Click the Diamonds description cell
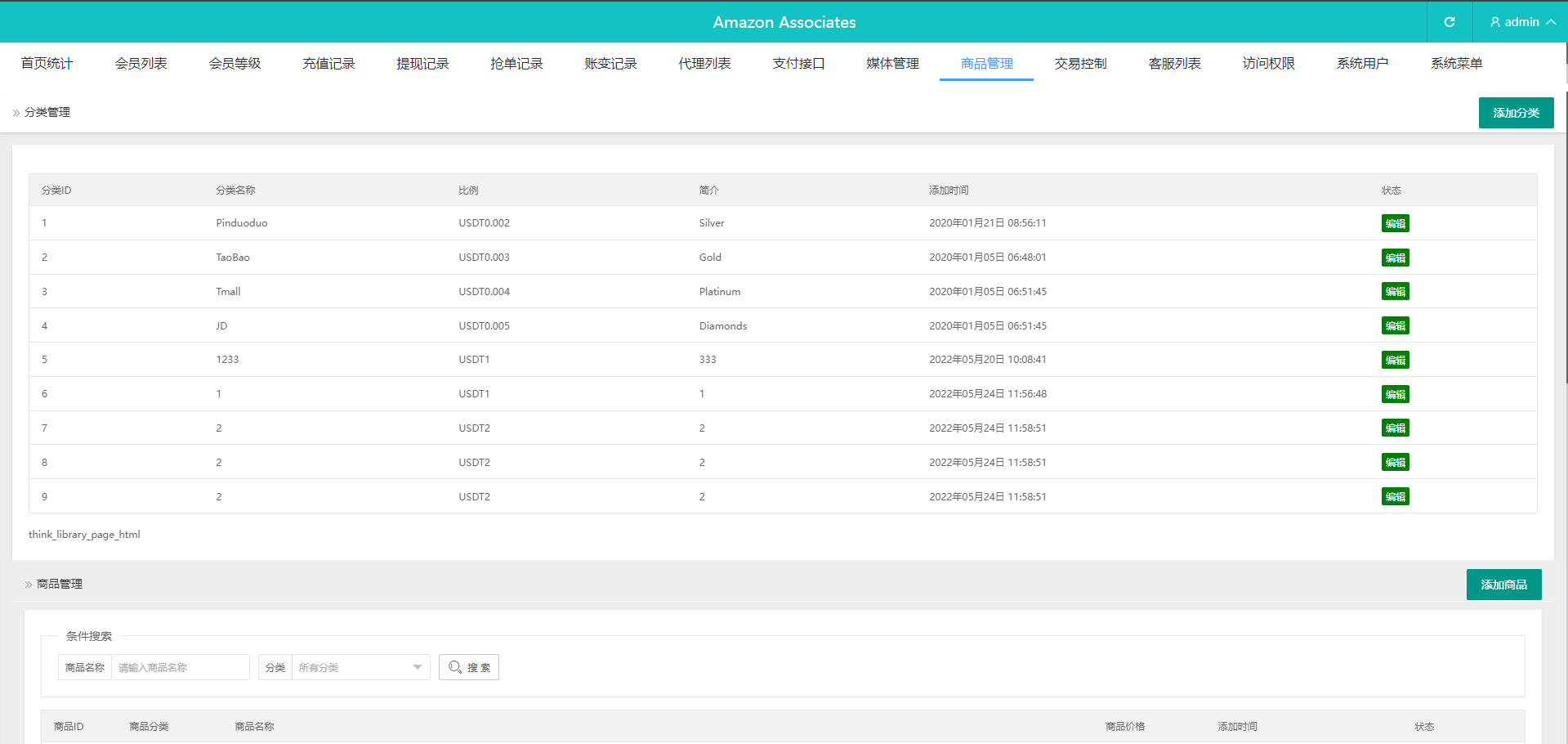Viewport: 1568px width, 744px height. [x=723, y=325]
